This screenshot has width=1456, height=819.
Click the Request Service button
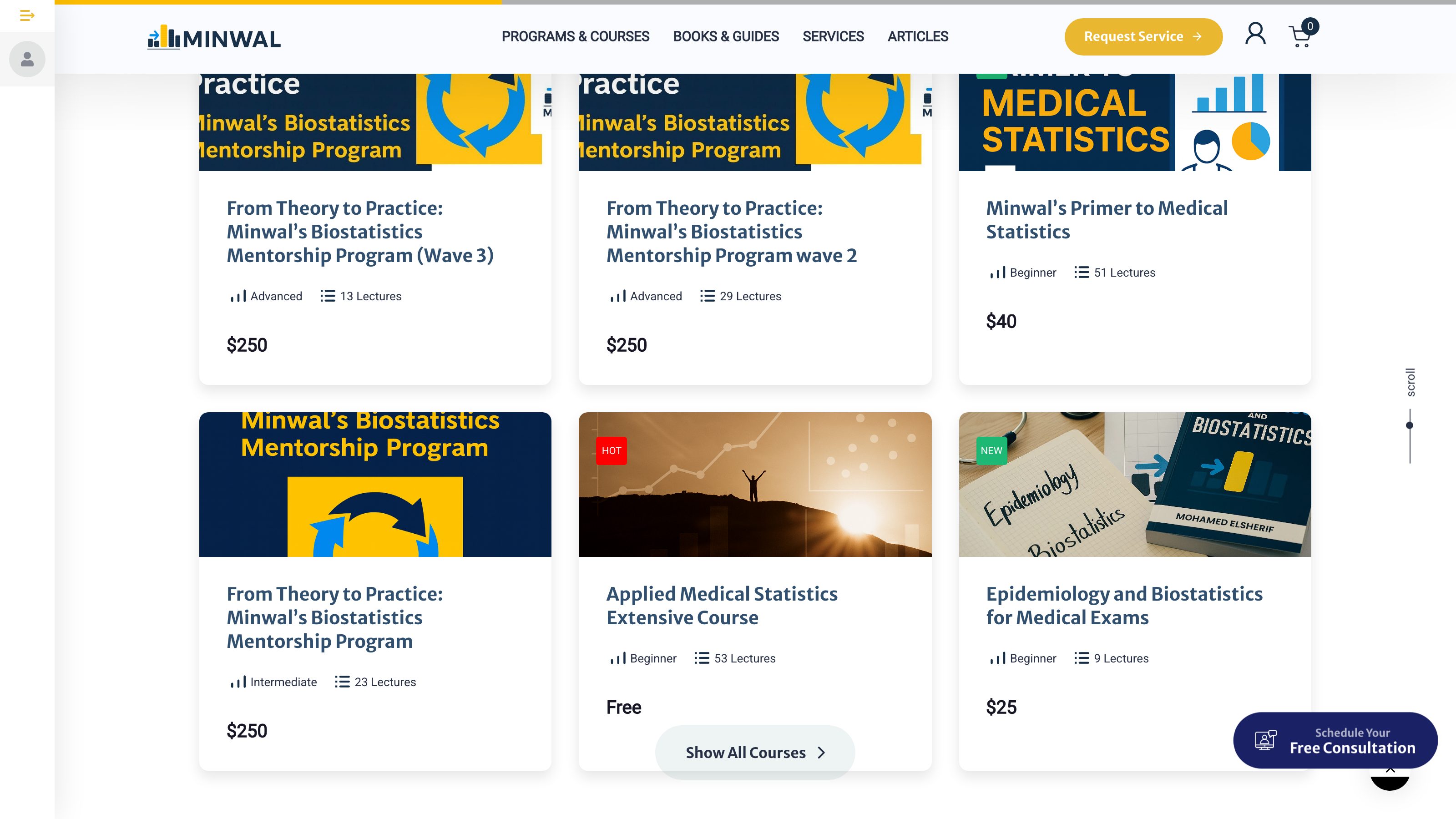[1143, 37]
